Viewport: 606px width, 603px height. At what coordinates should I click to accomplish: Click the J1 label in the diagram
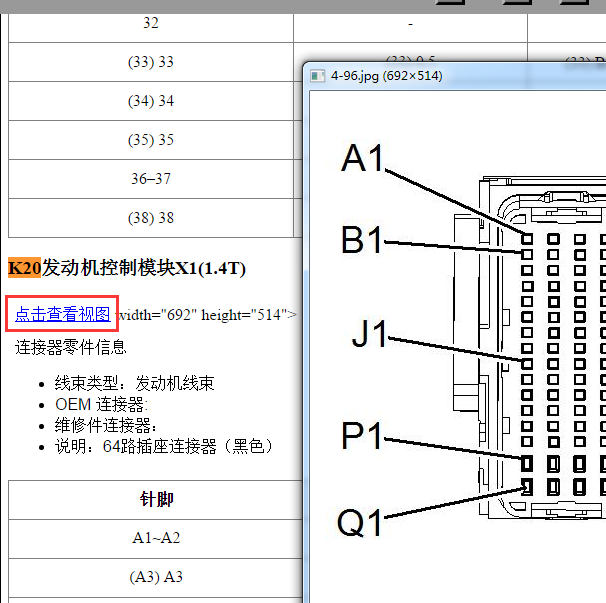point(369,335)
